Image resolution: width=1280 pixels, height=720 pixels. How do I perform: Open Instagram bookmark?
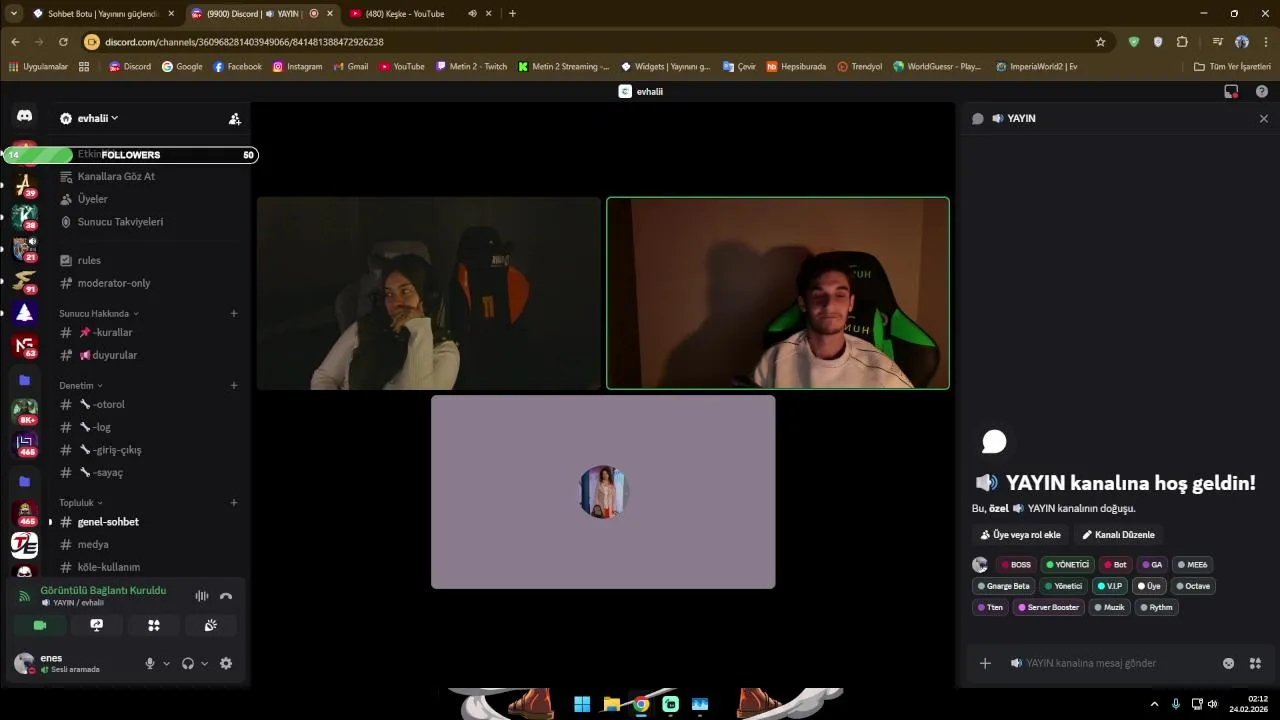click(x=297, y=67)
